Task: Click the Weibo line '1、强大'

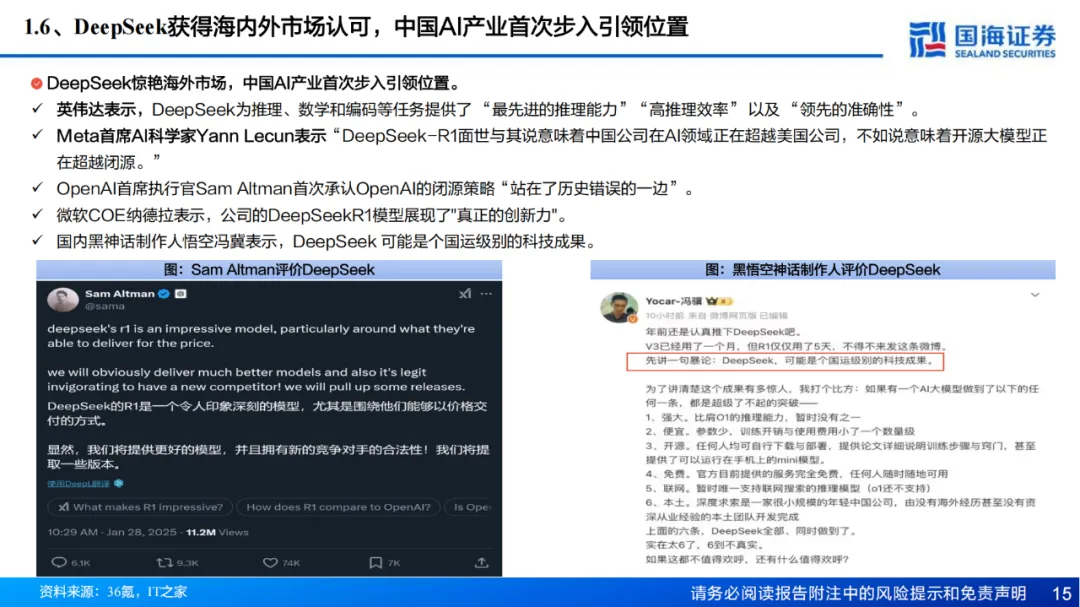Action: [753, 417]
